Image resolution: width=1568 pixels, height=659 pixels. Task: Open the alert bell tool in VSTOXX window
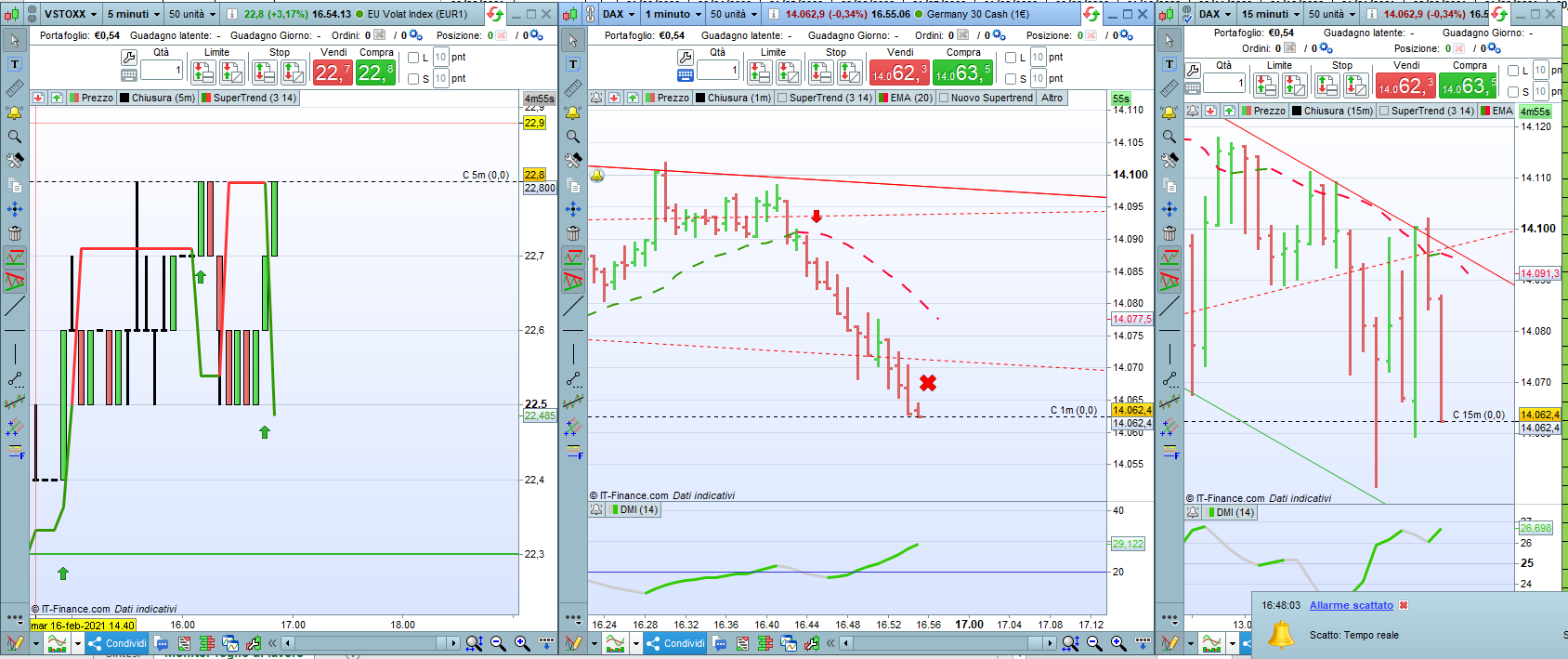pyautogui.click(x=15, y=112)
